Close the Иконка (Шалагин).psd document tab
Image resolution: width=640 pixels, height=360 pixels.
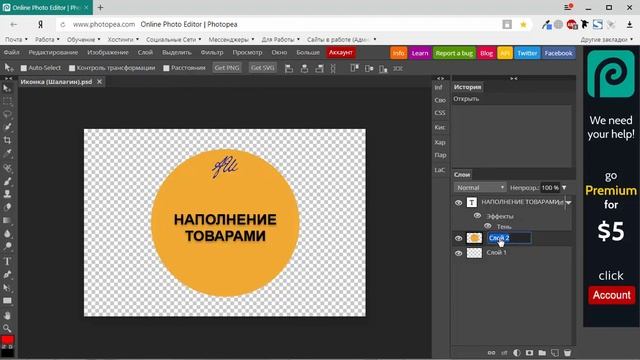click(x=99, y=82)
